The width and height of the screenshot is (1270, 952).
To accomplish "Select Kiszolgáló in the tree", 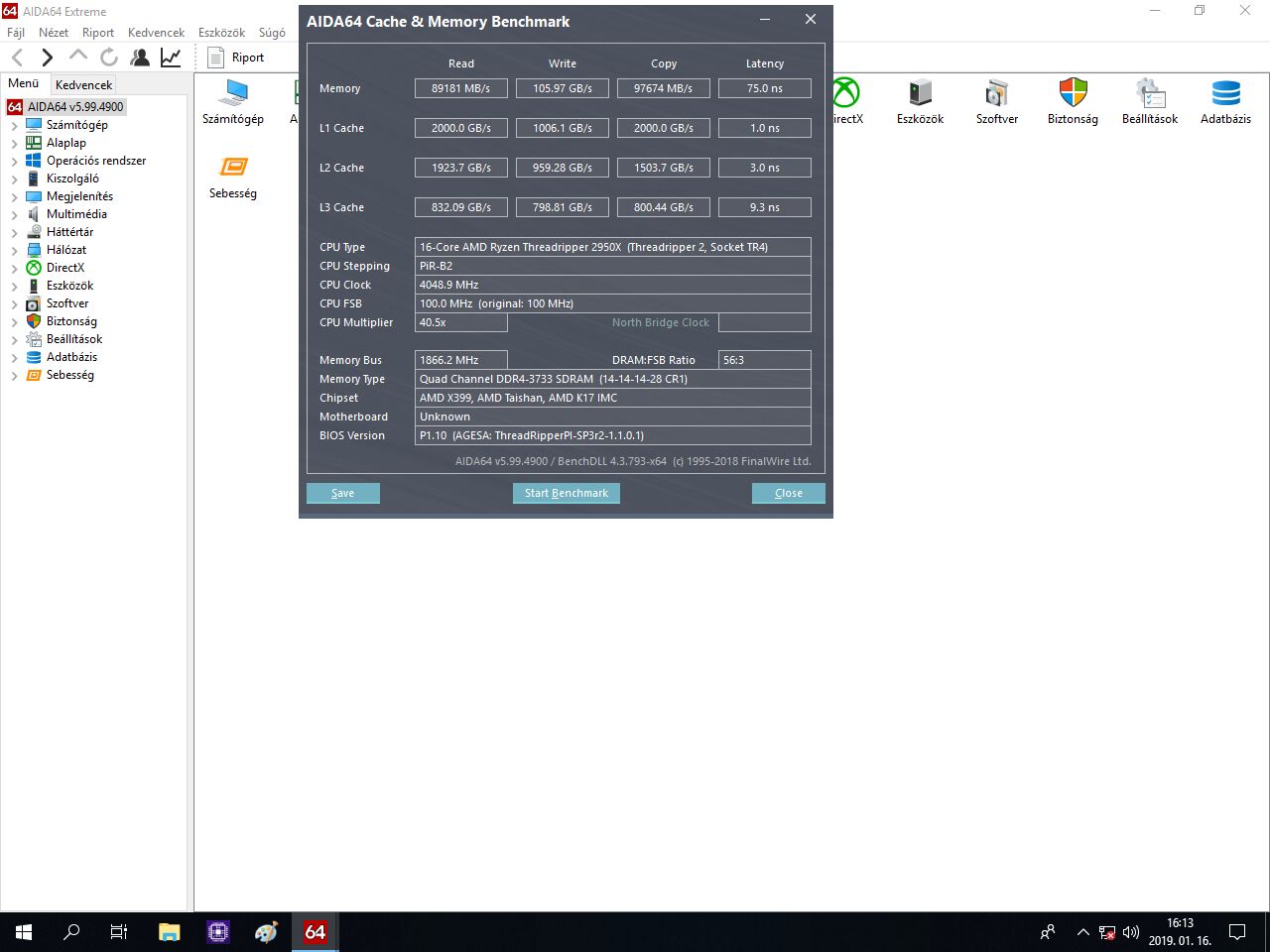I will point(72,178).
